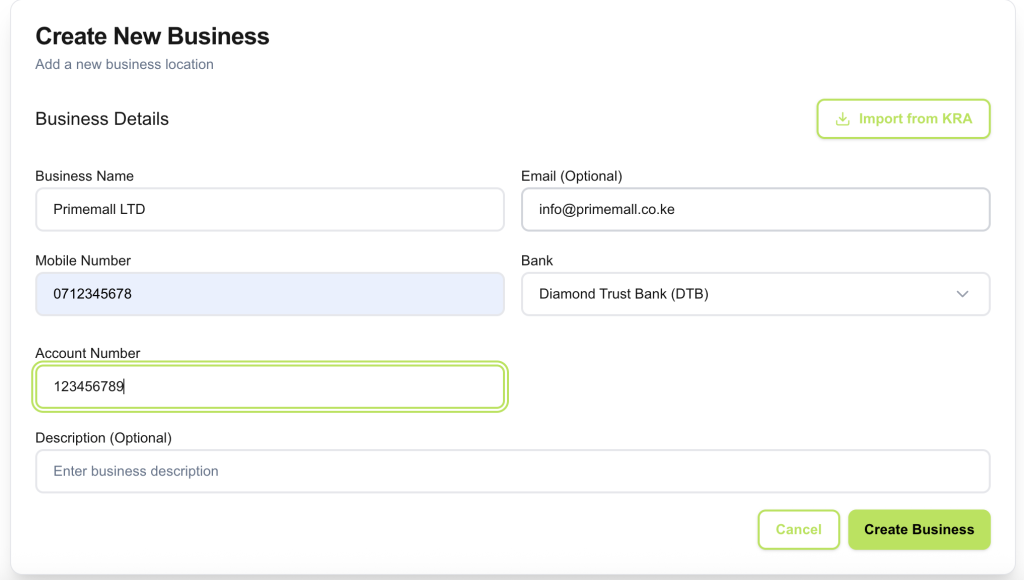Select the 'Bank' field label
1024x580 pixels.
537,261
